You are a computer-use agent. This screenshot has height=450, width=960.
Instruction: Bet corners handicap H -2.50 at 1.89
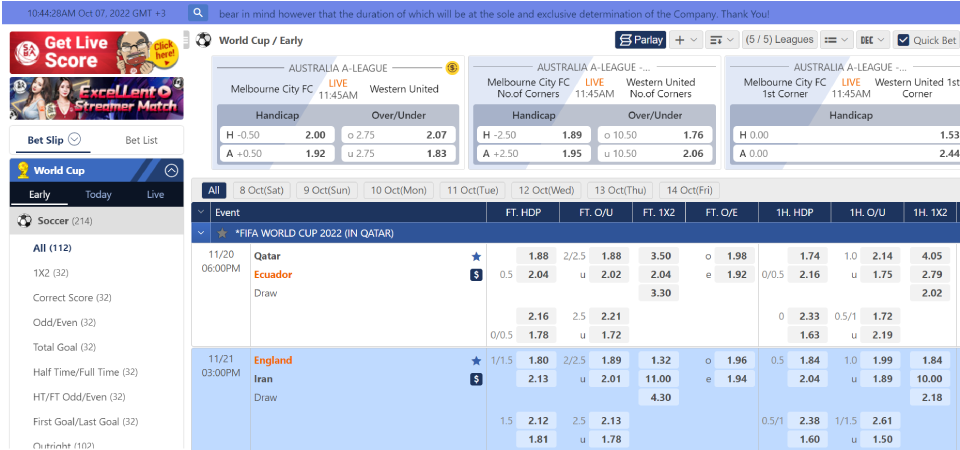tap(534, 135)
